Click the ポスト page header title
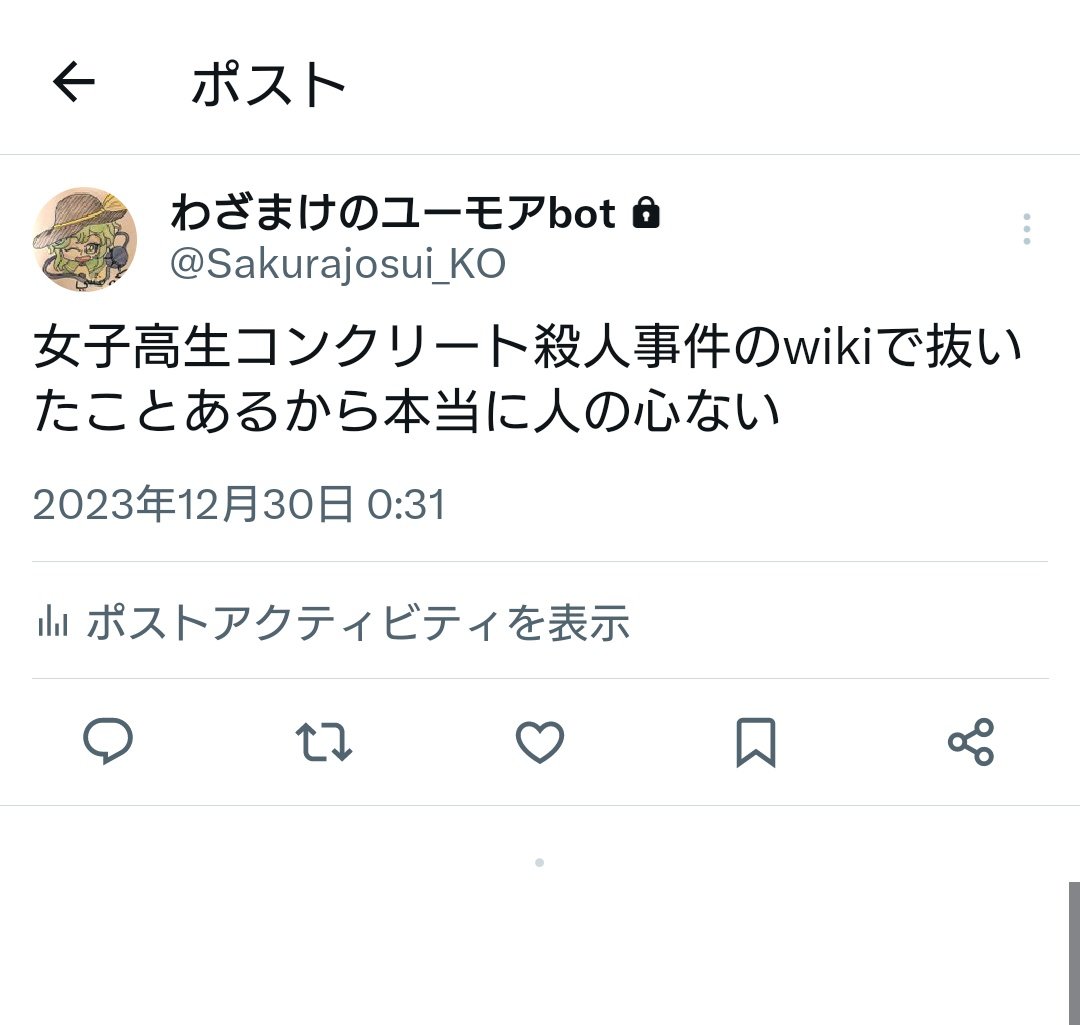Image resolution: width=1080 pixels, height=1025 pixels. (x=269, y=84)
